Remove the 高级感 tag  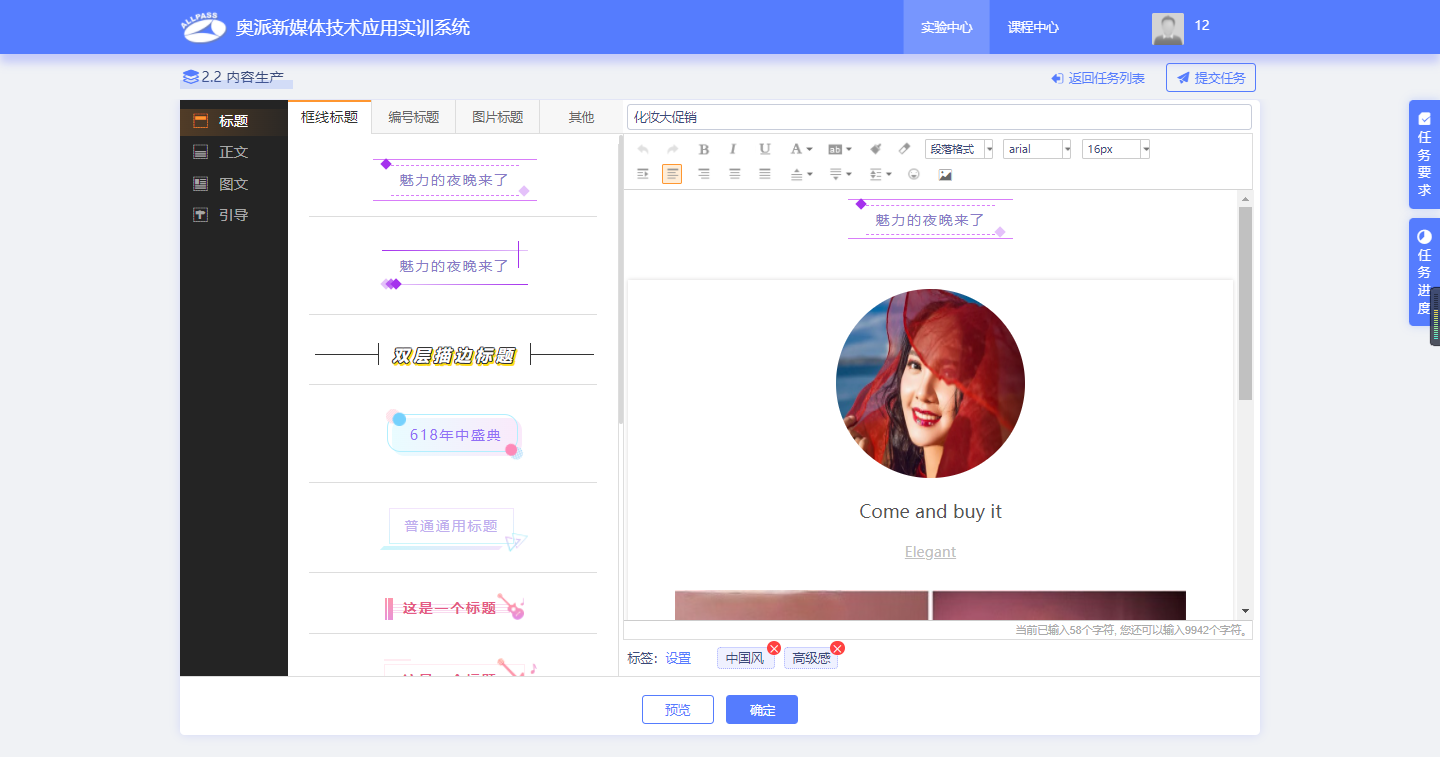pyautogui.click(x=838, y=648)
